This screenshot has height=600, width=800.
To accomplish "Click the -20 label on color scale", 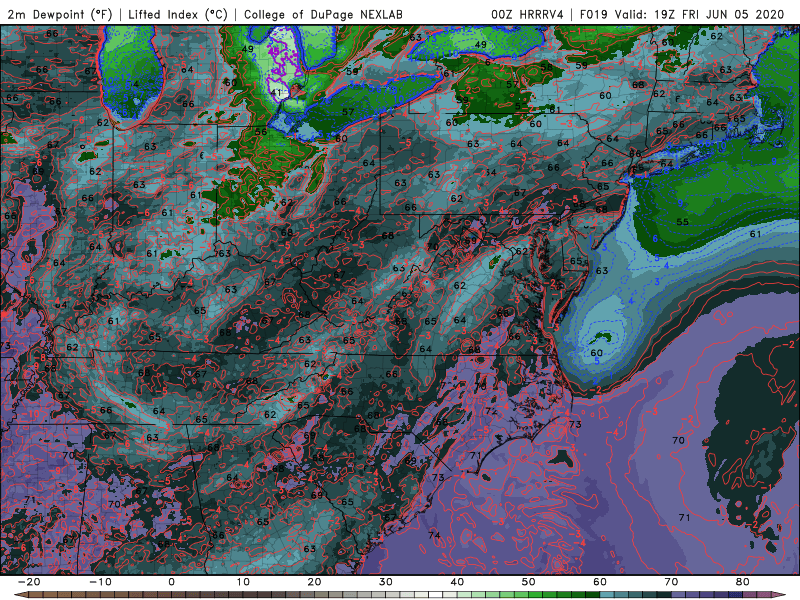I will (28, 582).
